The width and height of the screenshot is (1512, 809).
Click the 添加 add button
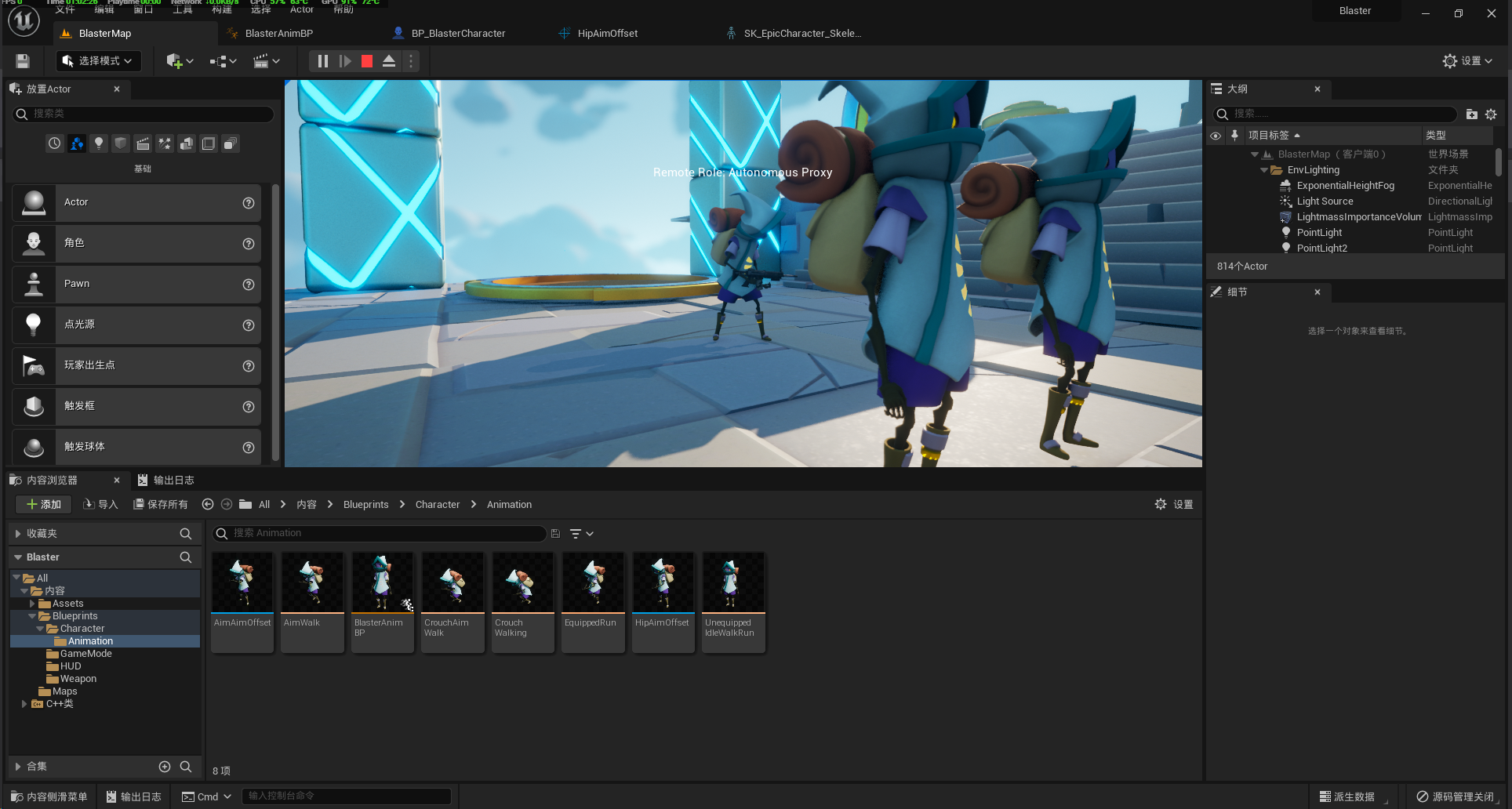coord(43,505)
